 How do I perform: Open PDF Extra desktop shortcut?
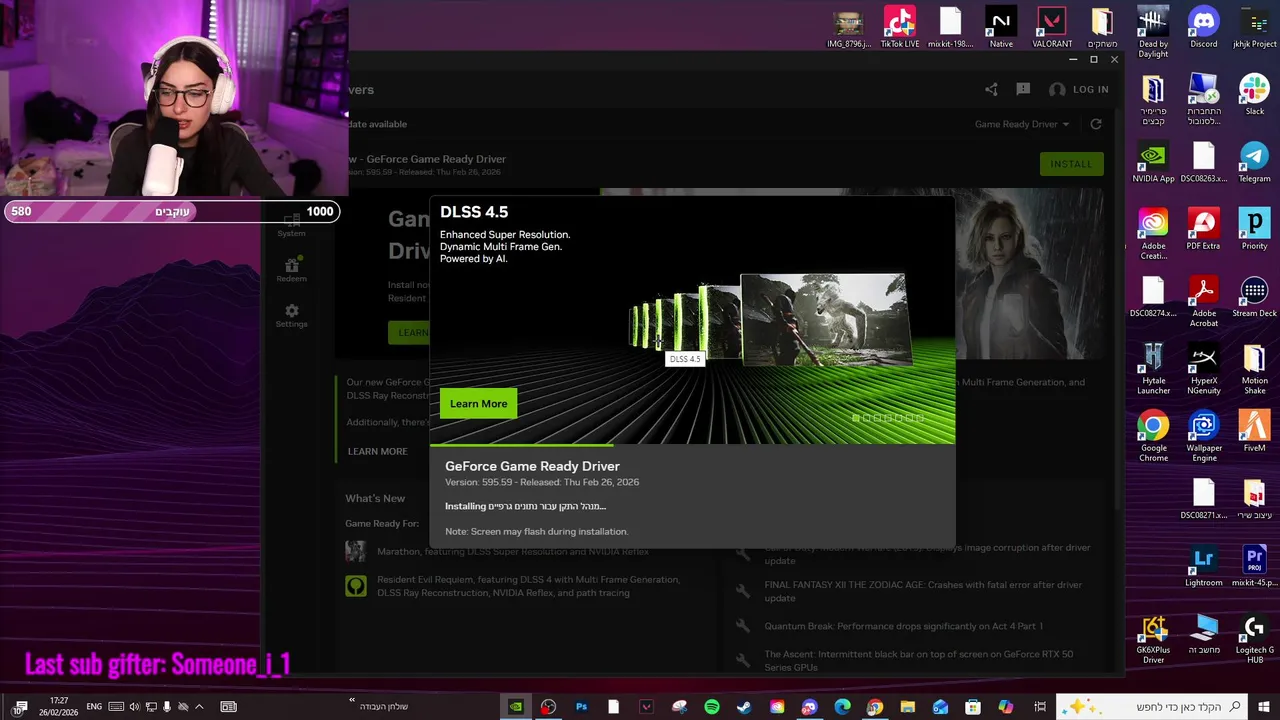pyautogui.click(x=1204, y=229)
